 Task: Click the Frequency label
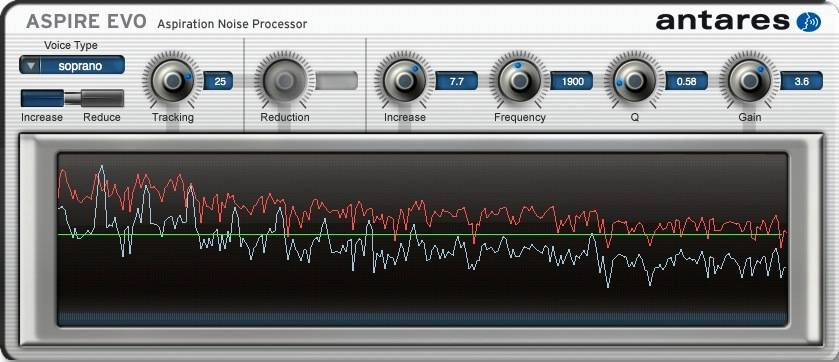pyautogui.click(x=520, y=117)
